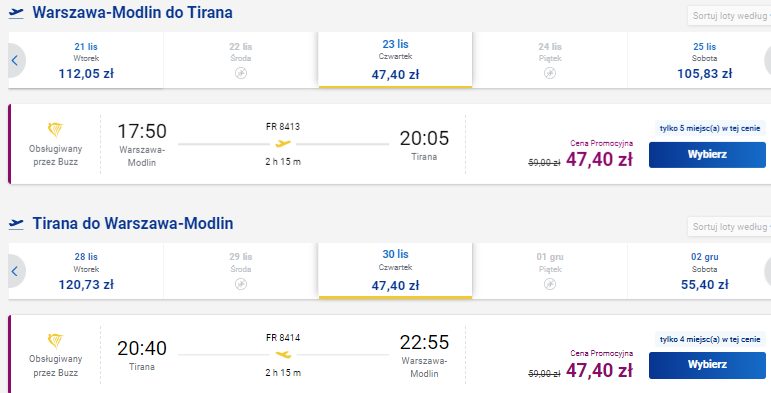
Task: Go to earlier return dates with left chevron
Action: pyautogui.click(x=15, y=271)
